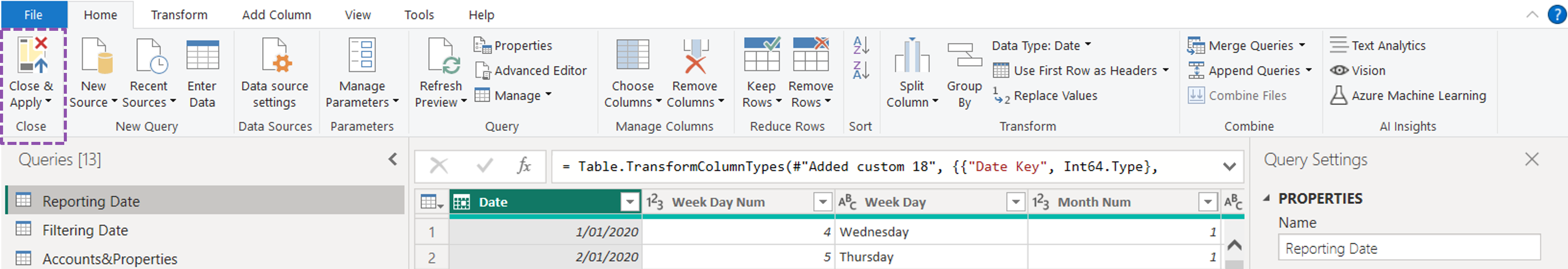Switch to the Transform ribbon tab
The height and width of the screenshot is (269, 1568).
(178, 14)
